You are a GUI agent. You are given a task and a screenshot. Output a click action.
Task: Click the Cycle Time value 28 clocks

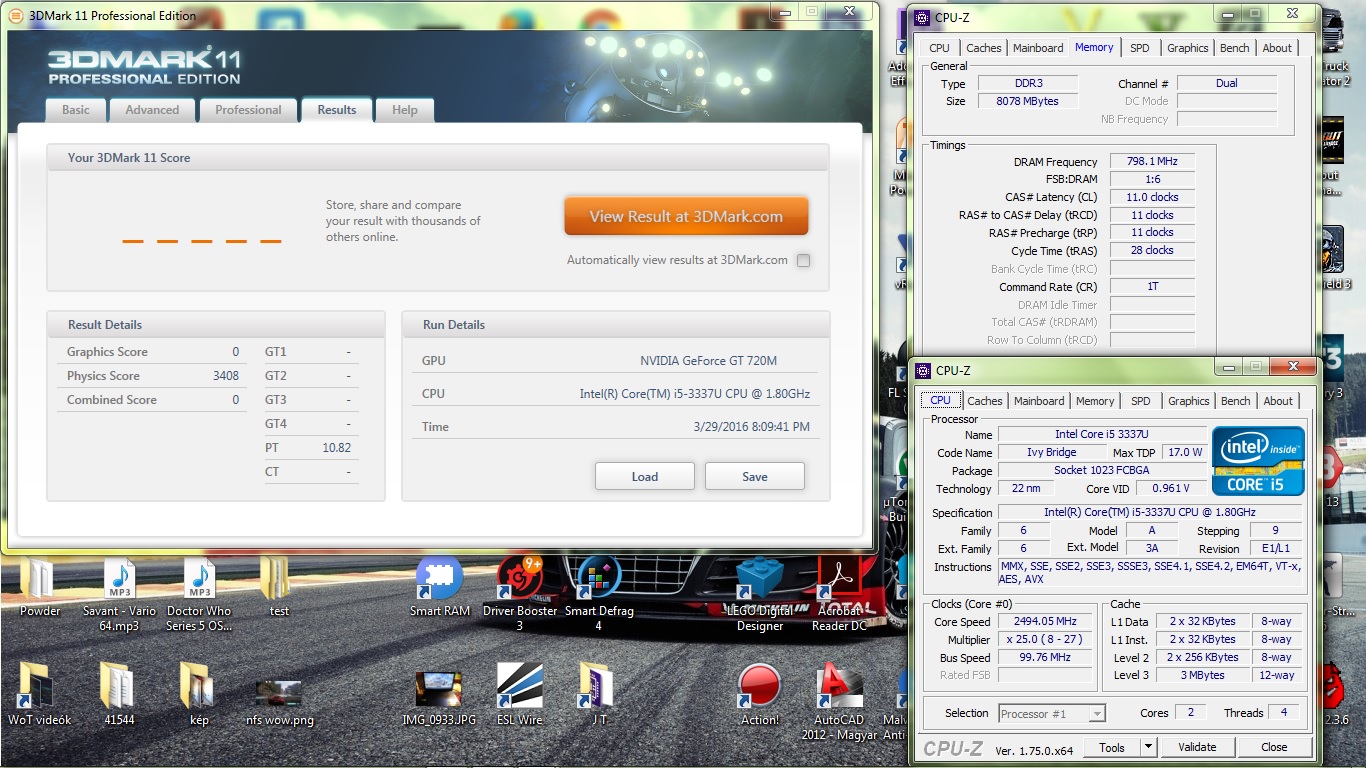tap(1152, 250)
